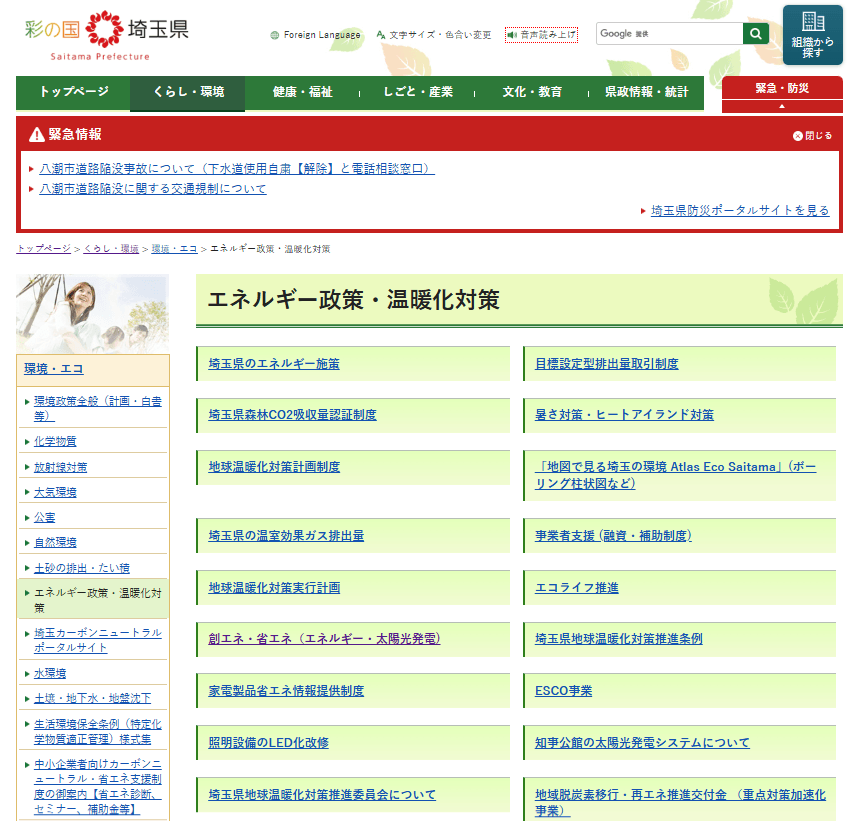Image resolution: width=856 pixels, height=821 pixels.
Task: Open the 環境・エコ sidebar heading
Action: 54,369
